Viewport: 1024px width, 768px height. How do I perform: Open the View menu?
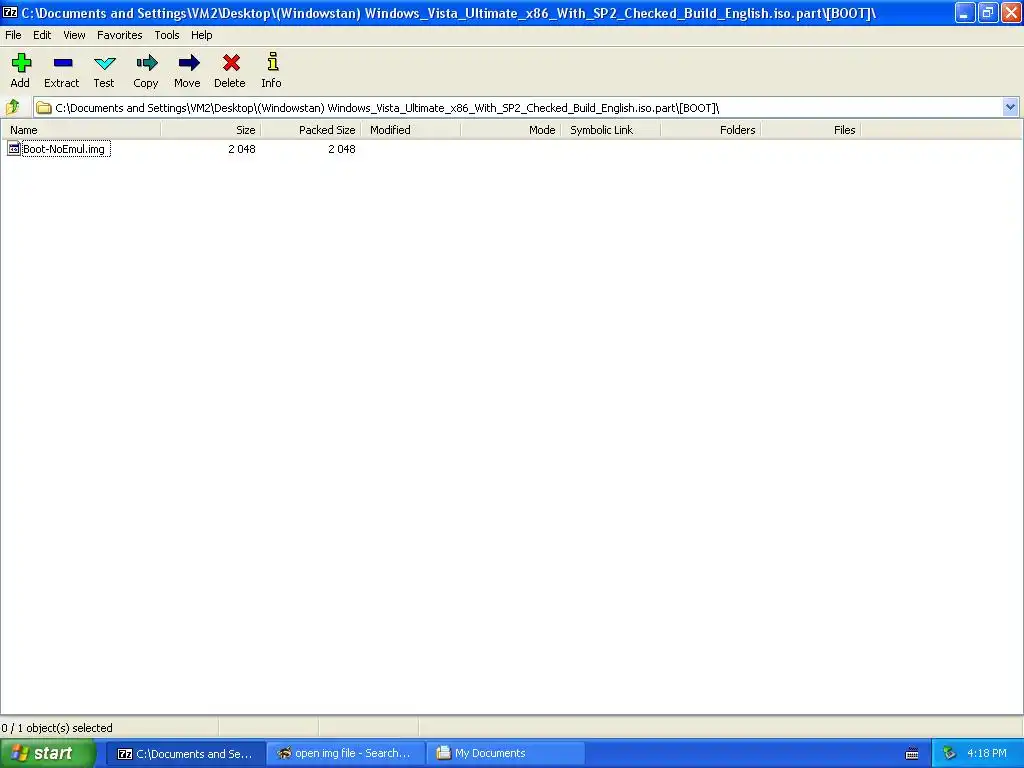point(74,35)
